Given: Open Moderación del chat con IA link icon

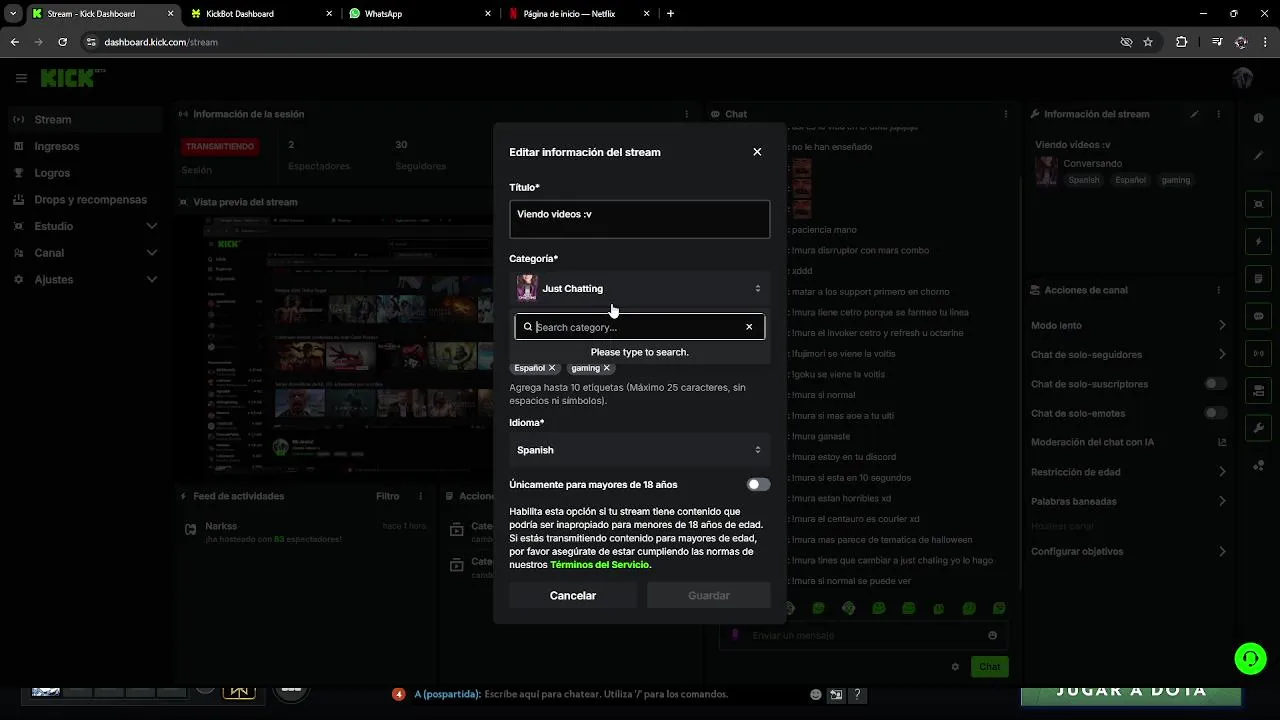Looking at the screenshot, I should [x=1222, y=442].
